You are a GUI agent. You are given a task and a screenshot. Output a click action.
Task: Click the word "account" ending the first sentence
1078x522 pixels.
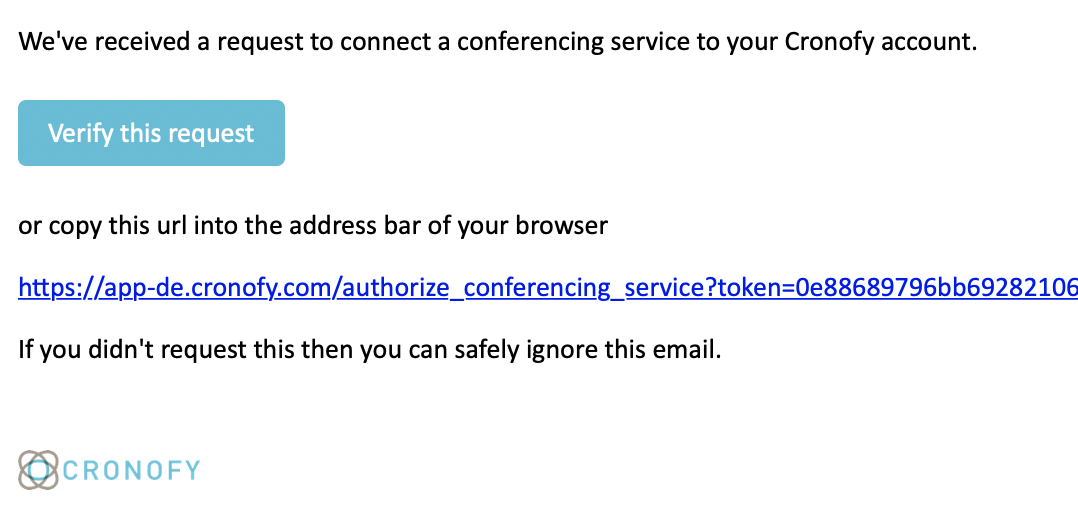(x=928, y=43)
